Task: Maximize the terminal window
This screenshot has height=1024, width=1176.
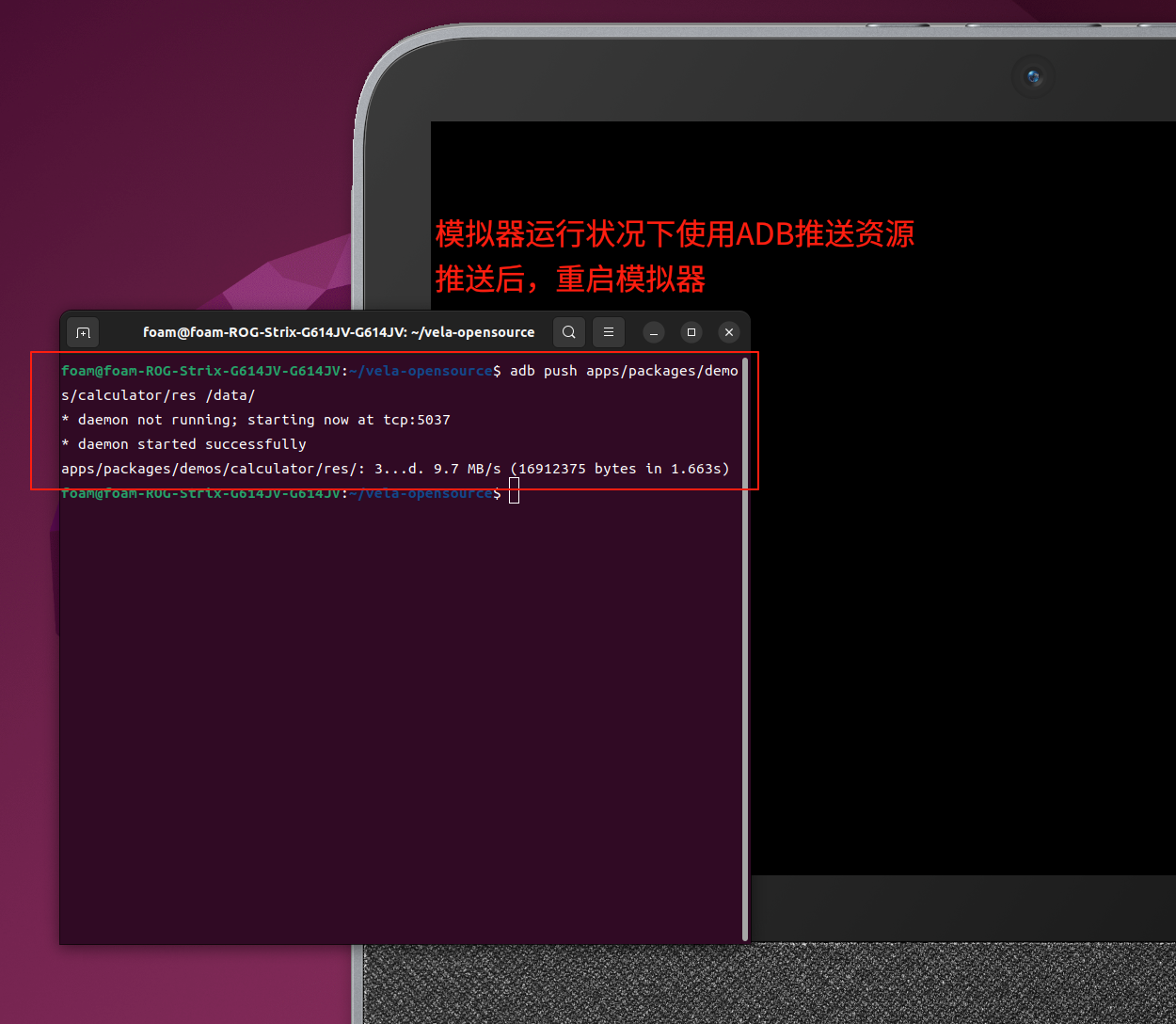Action: (x=691, y=332)
